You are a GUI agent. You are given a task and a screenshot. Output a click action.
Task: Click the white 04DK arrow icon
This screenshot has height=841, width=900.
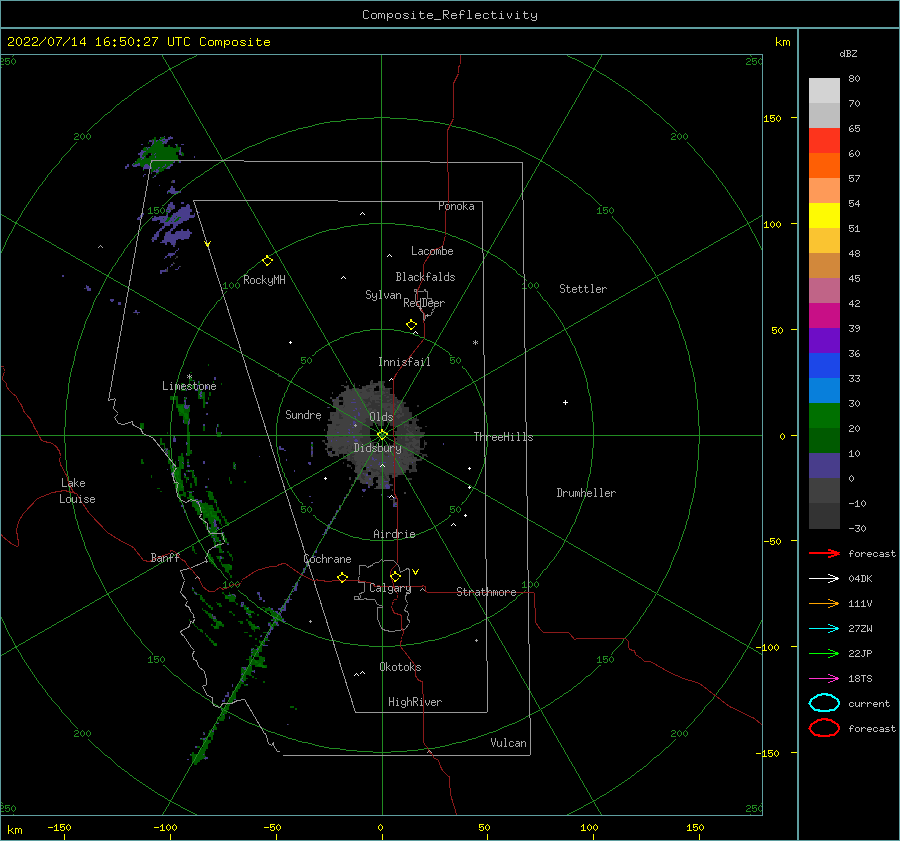click(x=824, y=579)
